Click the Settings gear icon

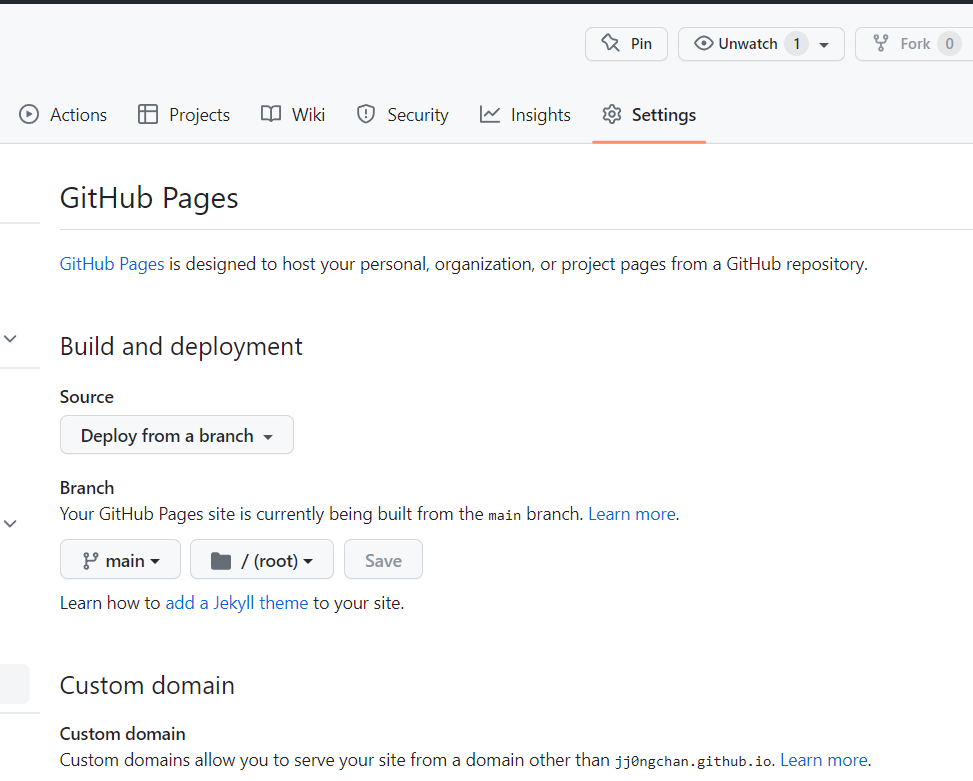(x=612, y=114)
